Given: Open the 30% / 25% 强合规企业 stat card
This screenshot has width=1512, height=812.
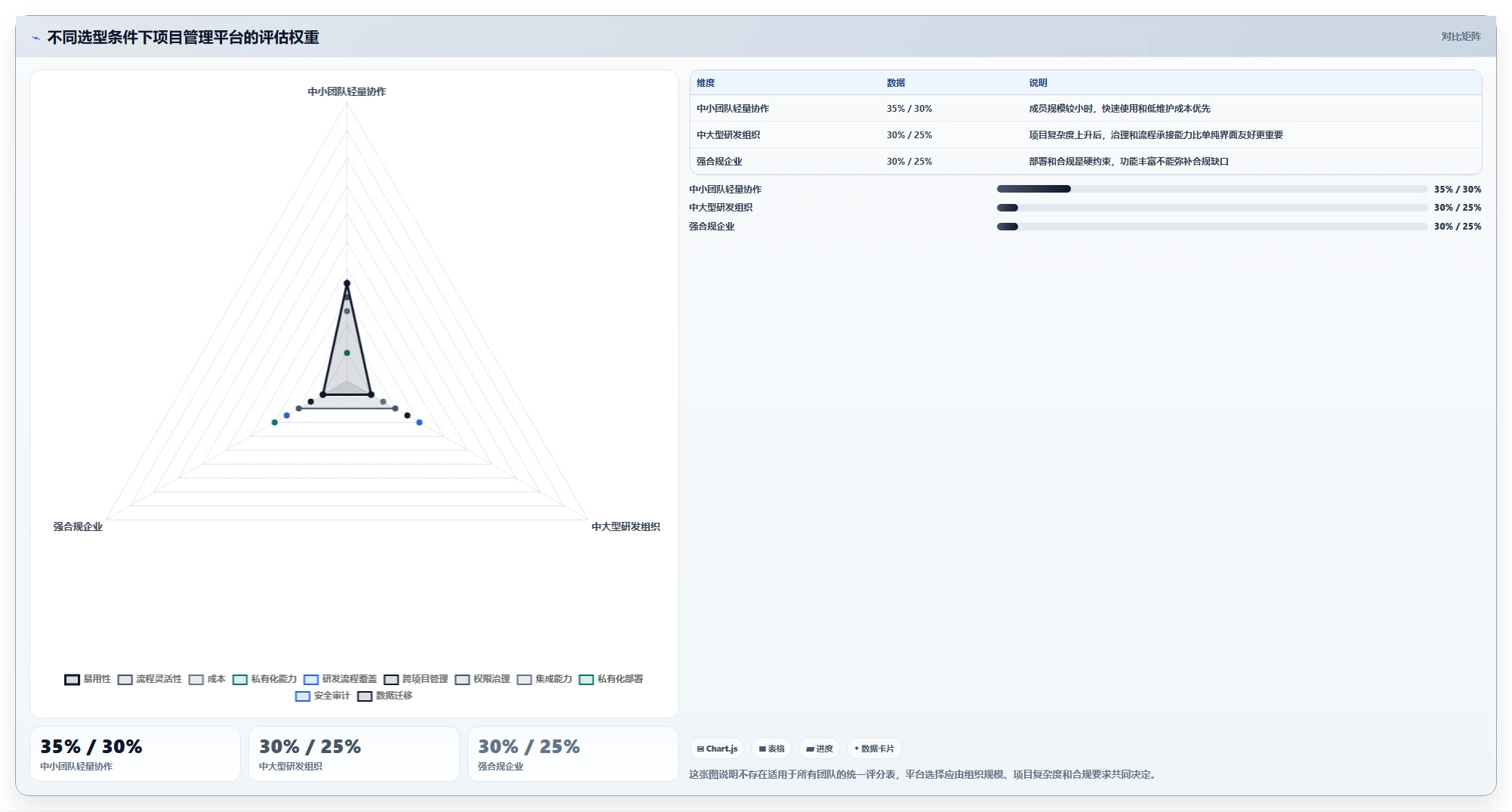Looking at the screenshot, I should pyautogui.click(x=573, y=754).
